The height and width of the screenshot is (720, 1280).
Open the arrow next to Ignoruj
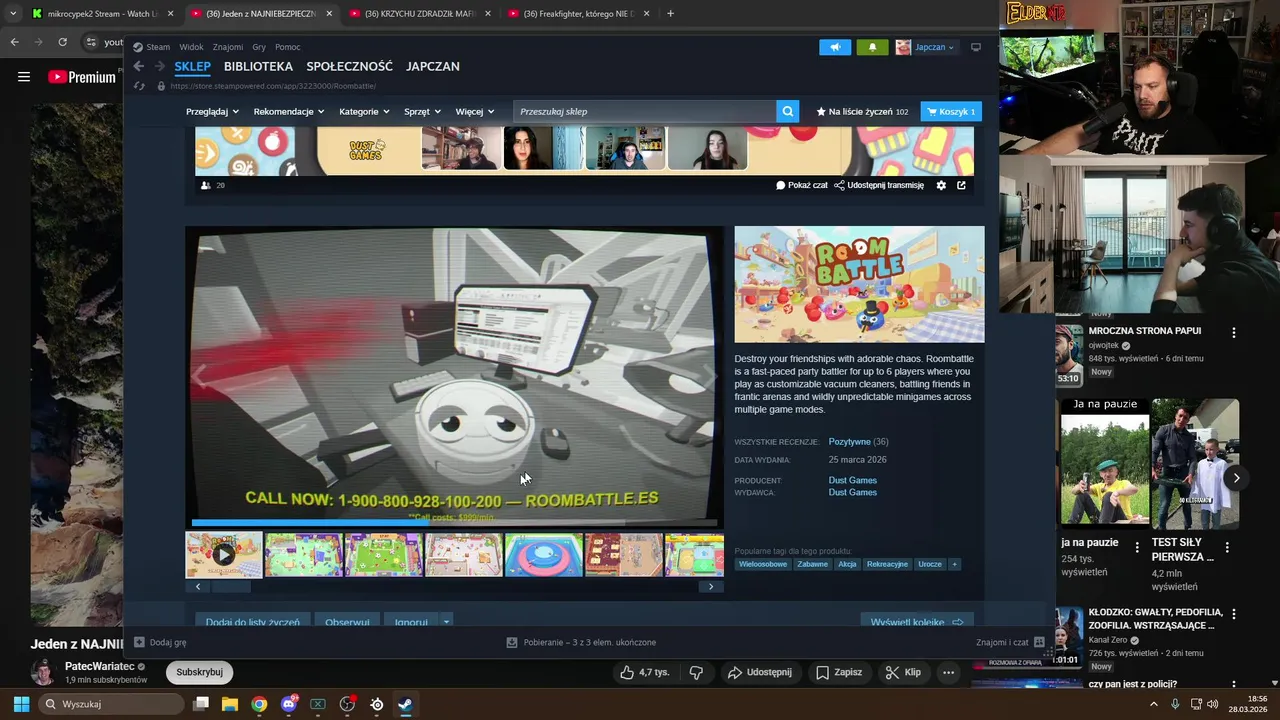pos(446,622)
